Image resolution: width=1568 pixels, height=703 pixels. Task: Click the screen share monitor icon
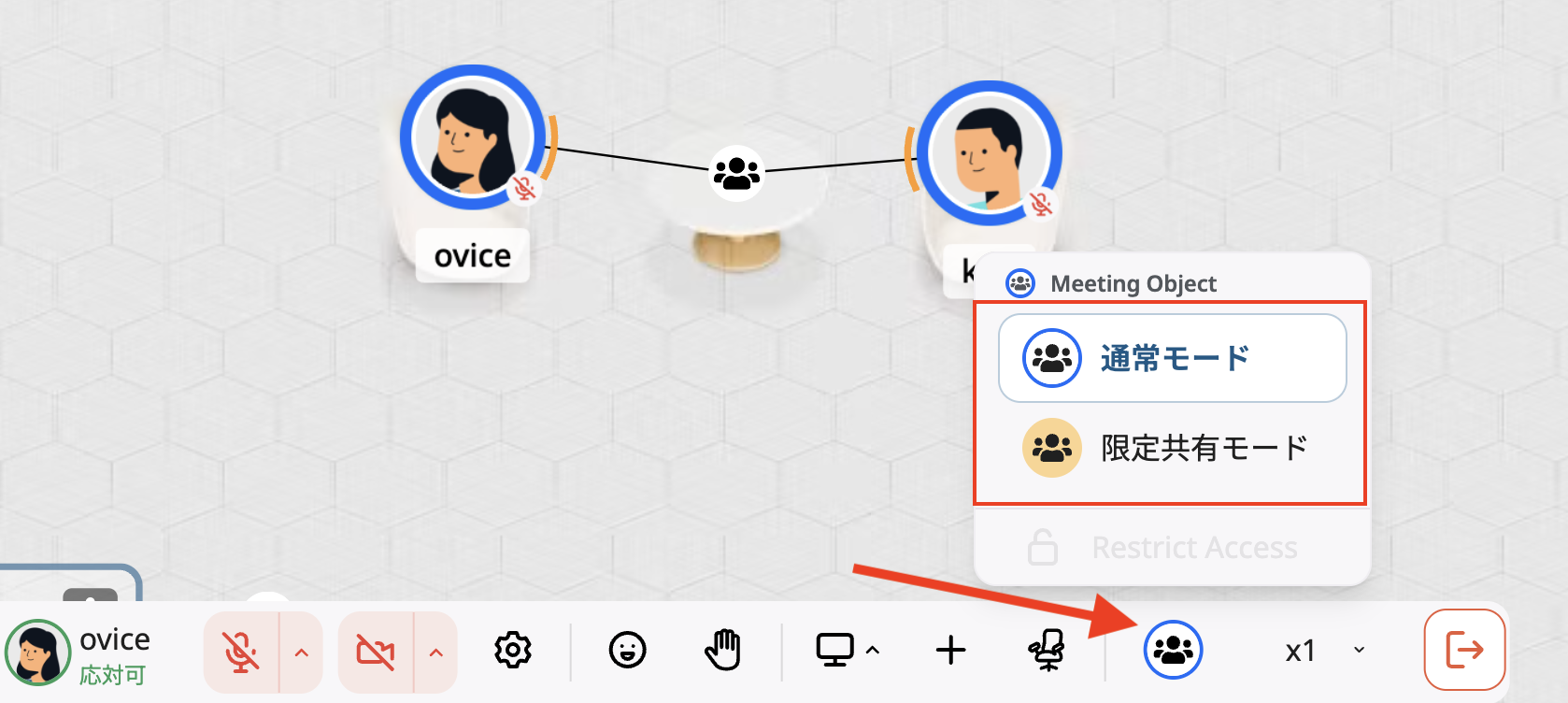point(834,650)
